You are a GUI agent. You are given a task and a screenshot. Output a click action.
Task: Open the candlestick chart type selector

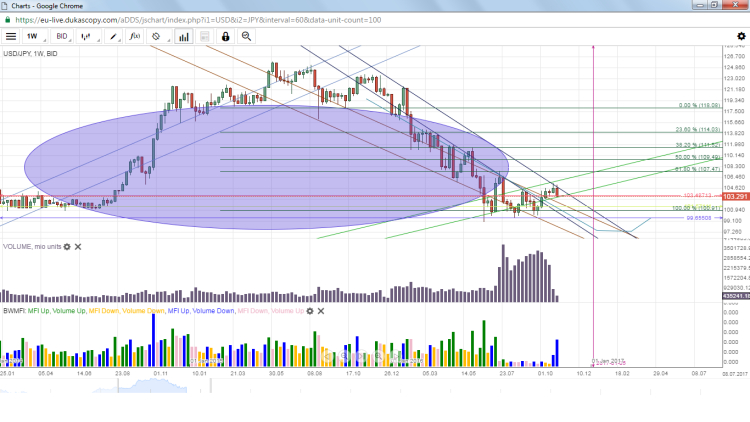(x=90, y=36)
